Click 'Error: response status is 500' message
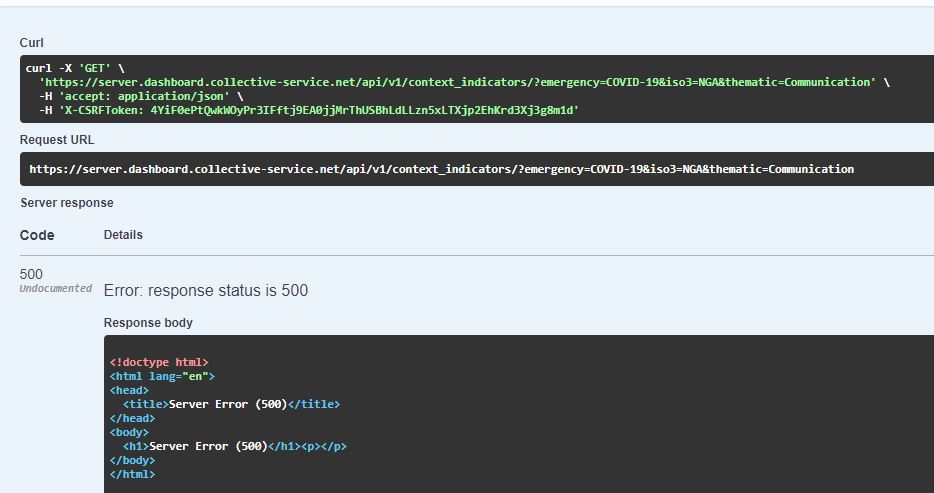 (206, 291)
